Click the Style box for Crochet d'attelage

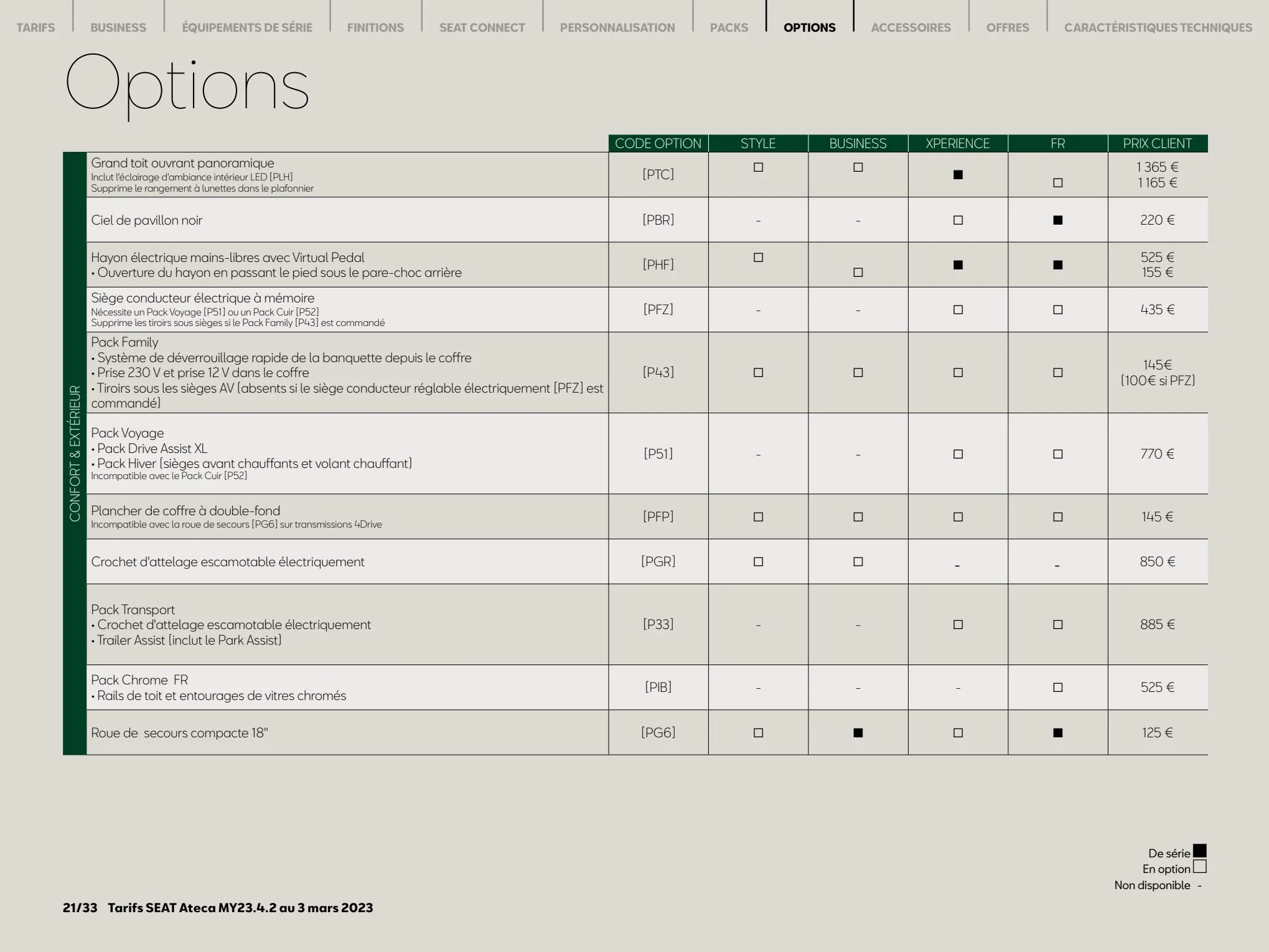[x=758, y=562]
